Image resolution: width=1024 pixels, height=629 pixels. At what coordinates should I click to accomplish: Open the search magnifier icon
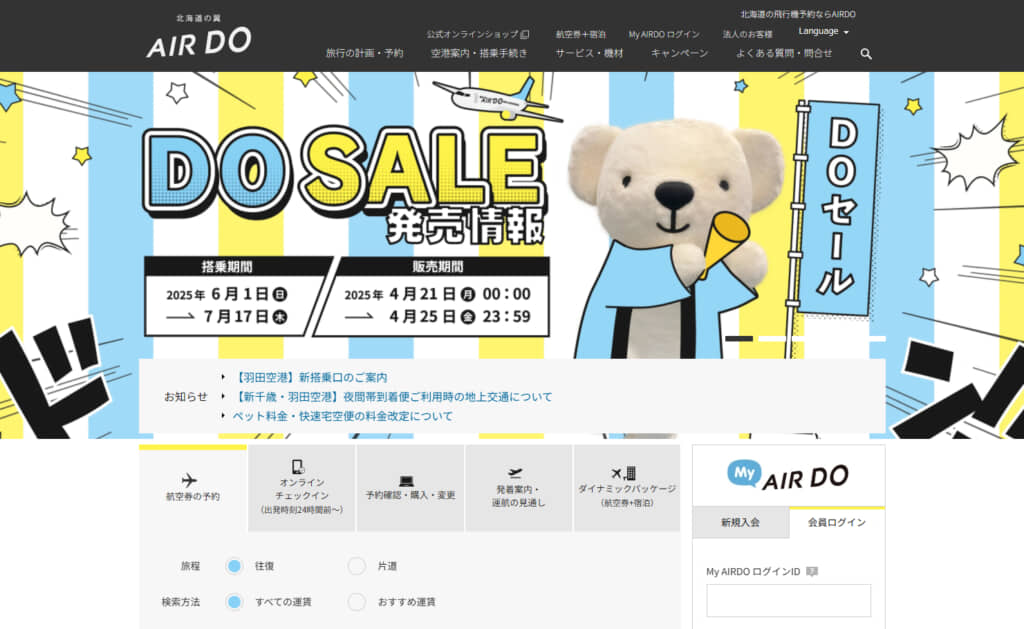tap(866, 54)
